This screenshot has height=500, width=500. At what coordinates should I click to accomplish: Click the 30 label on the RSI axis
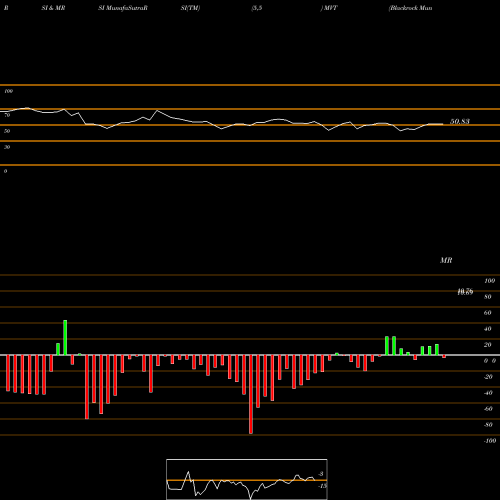click(7, 147)
